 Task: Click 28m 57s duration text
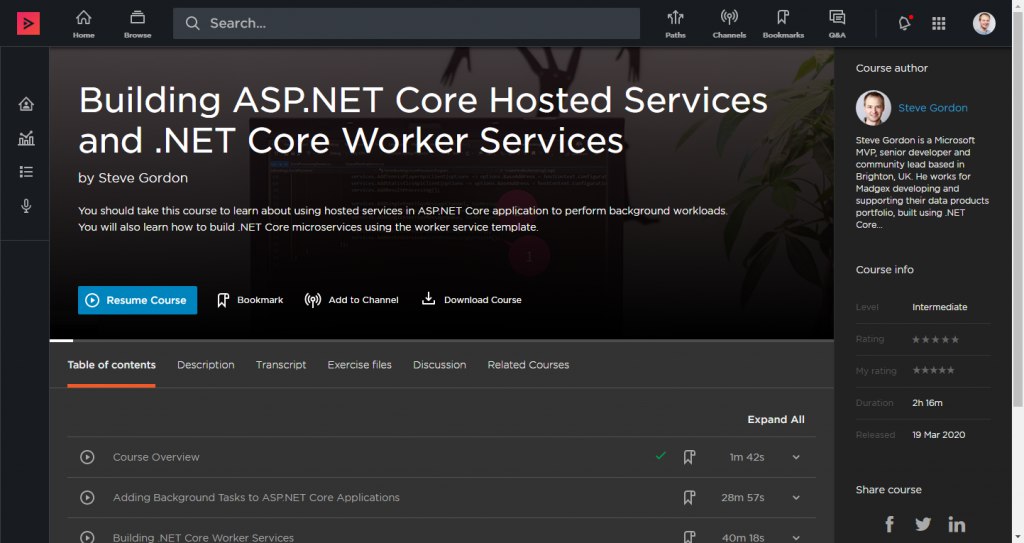[743, 498]
